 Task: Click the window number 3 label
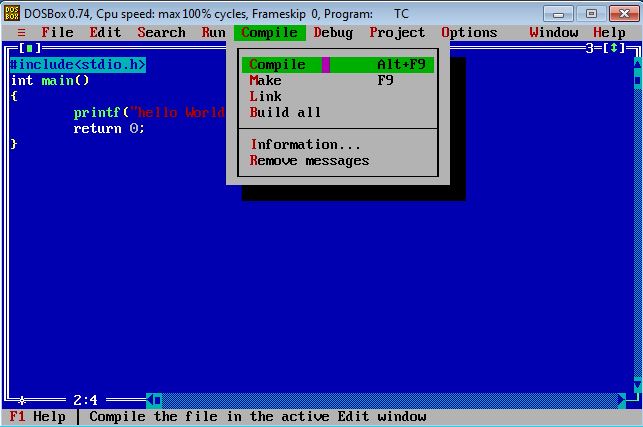tap(590, 48)
